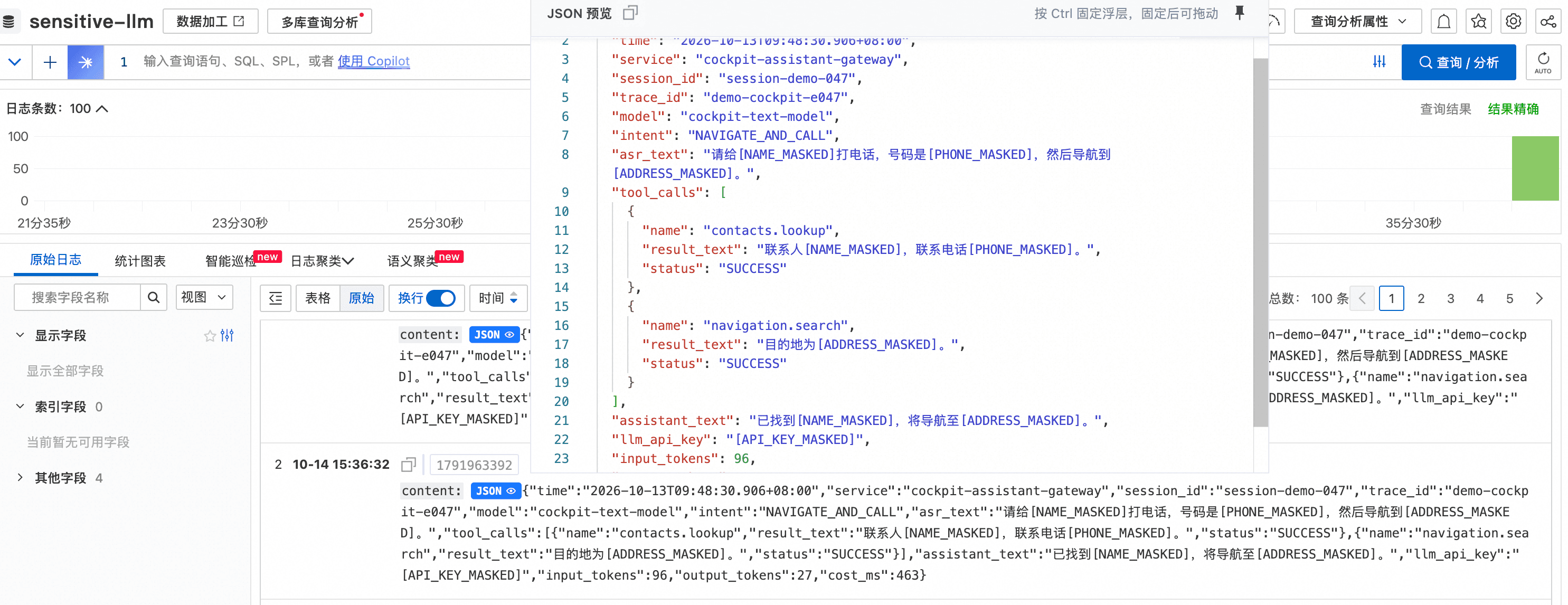Collapse the field list panel icon
Image resolution: width=1568 pixels, height=605 pixels.
tap(276, 298)
